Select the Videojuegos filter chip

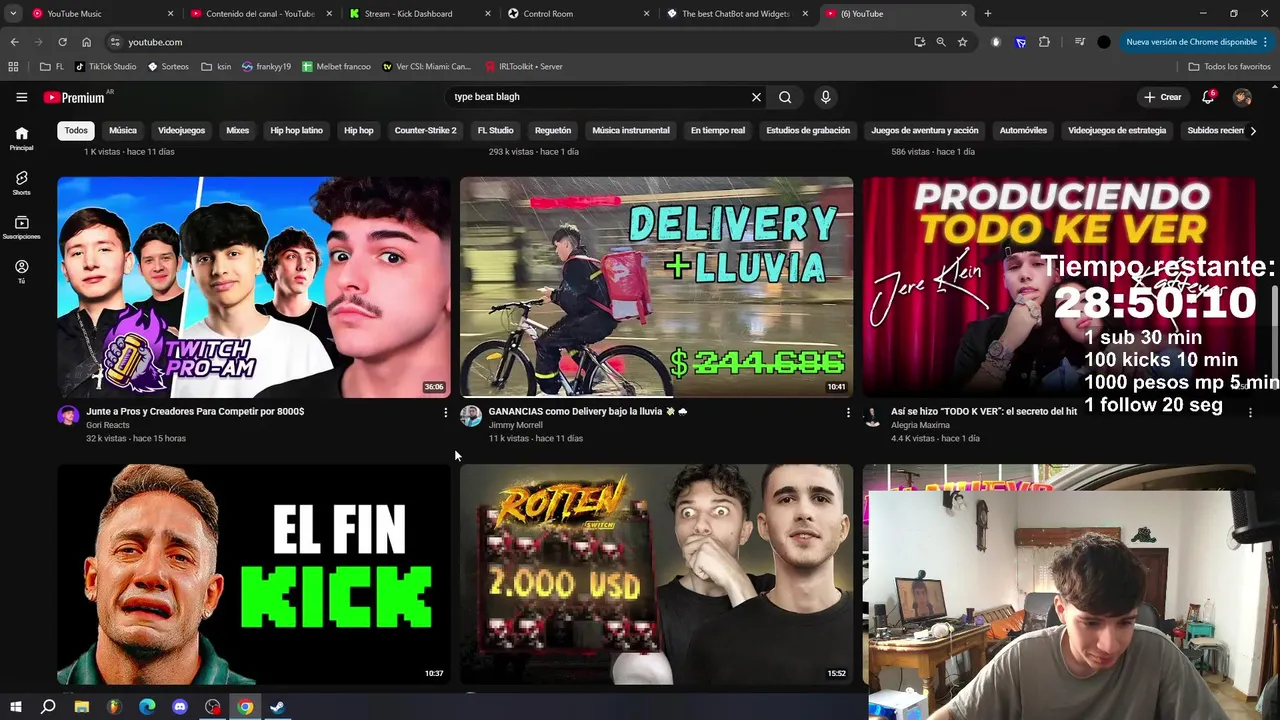click(181, 130)
